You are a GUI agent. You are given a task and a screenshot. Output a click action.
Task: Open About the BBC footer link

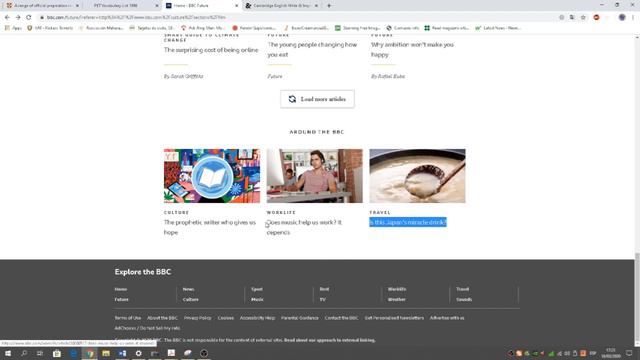coord(162,318)
